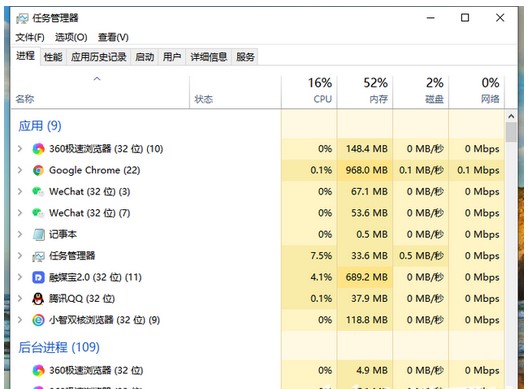Select the 应用 (9) group header
This screenshot has width=529, height=389.
point(40,126)
